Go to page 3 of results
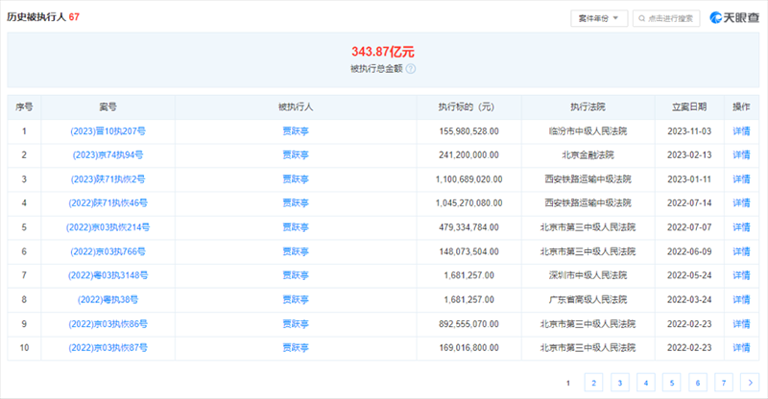768x399 pixels. [x=620, y=383]
